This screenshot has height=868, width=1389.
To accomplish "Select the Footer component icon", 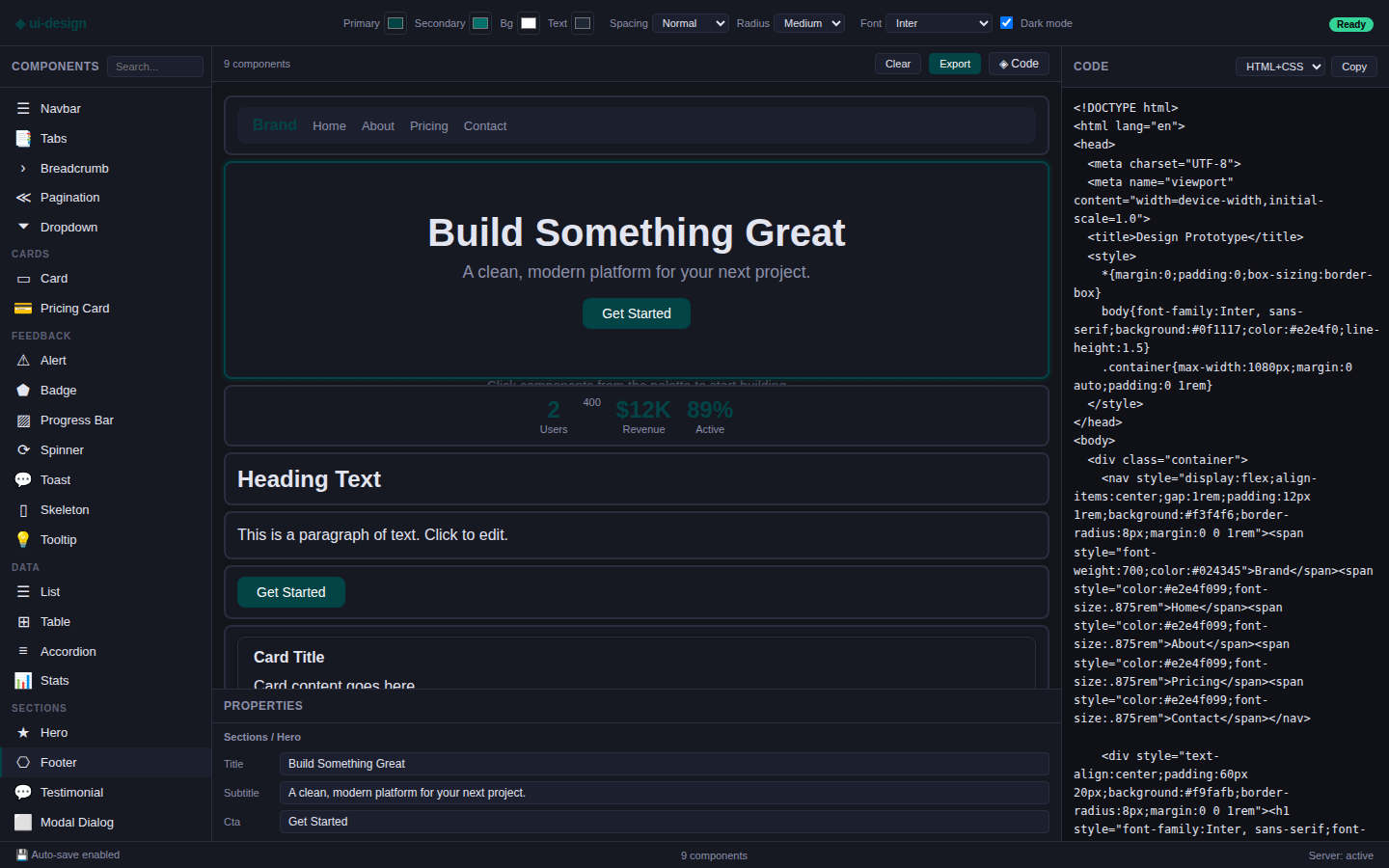I will 23,763.
